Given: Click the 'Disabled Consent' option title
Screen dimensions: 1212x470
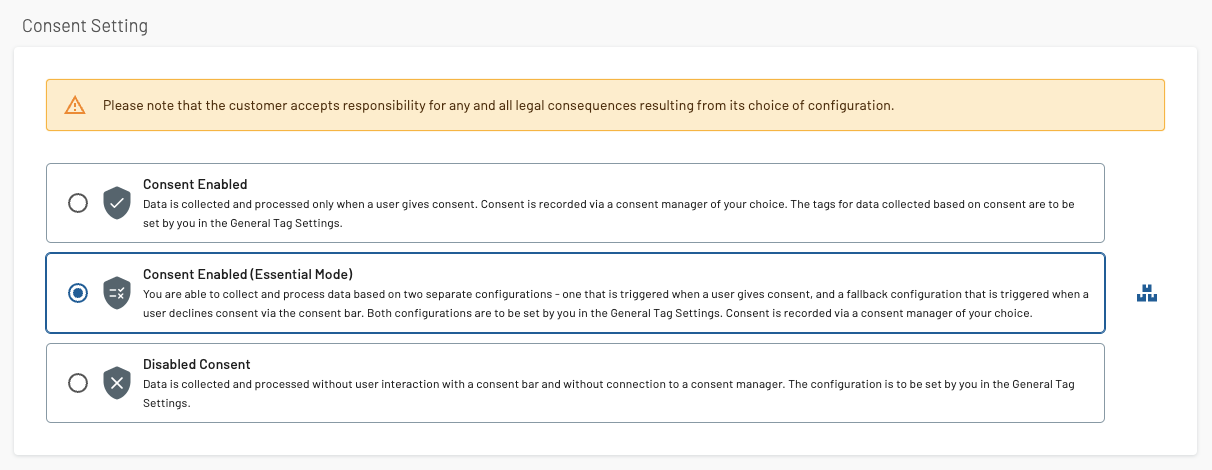Looking at the screenshot, I should pos(197,364).
